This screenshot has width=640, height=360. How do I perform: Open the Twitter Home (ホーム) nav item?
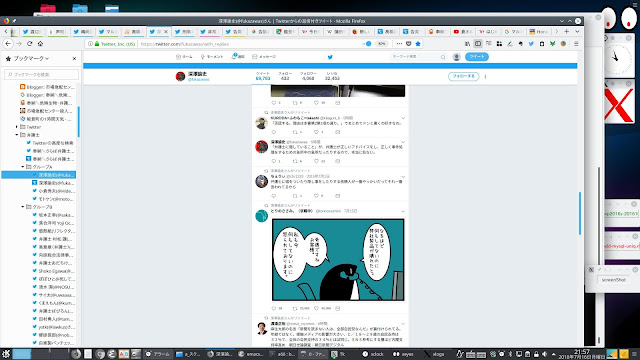pyautogui.click(x=184, y=57)
